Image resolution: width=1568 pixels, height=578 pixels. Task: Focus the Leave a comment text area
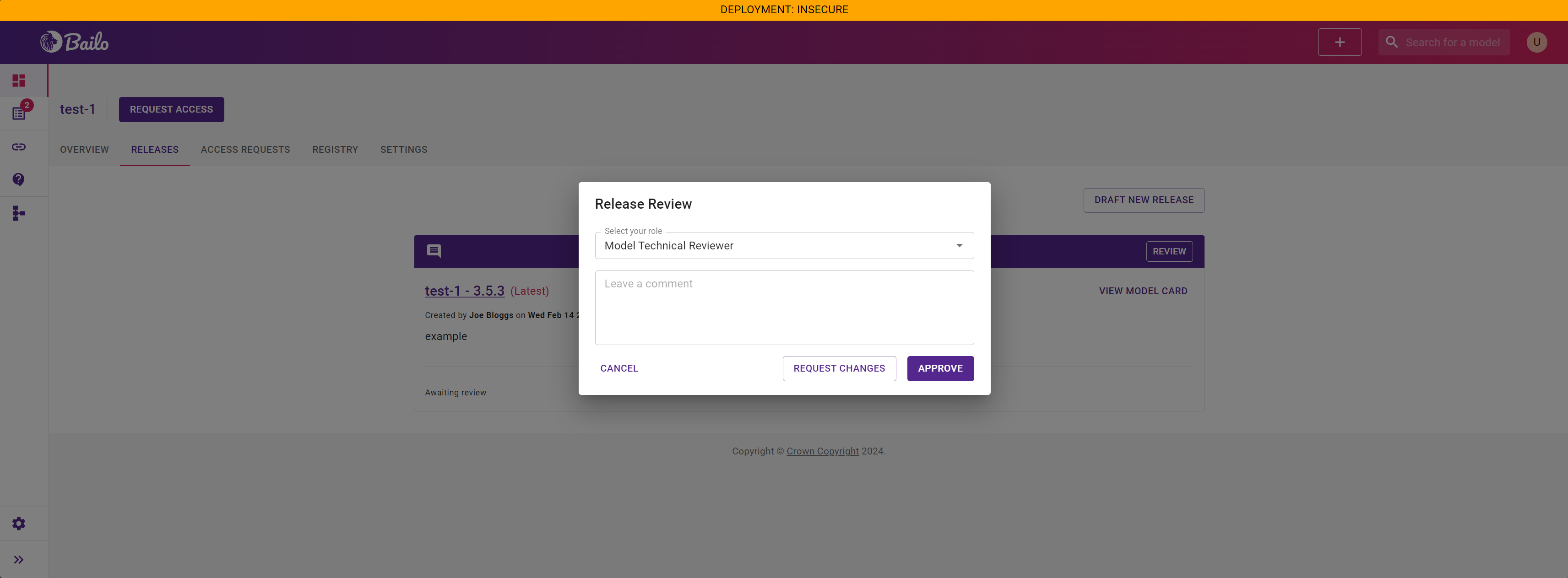tap(784, 307)
